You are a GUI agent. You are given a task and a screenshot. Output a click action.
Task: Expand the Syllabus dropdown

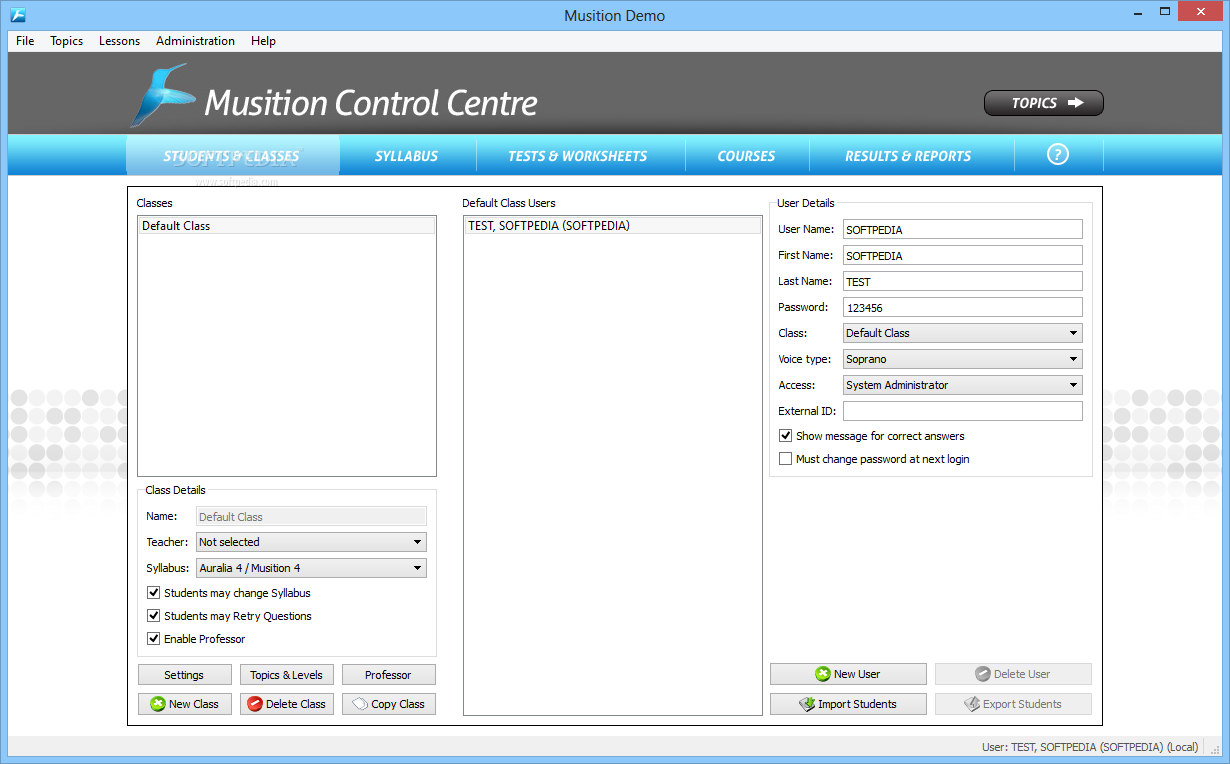pos(311,568)
